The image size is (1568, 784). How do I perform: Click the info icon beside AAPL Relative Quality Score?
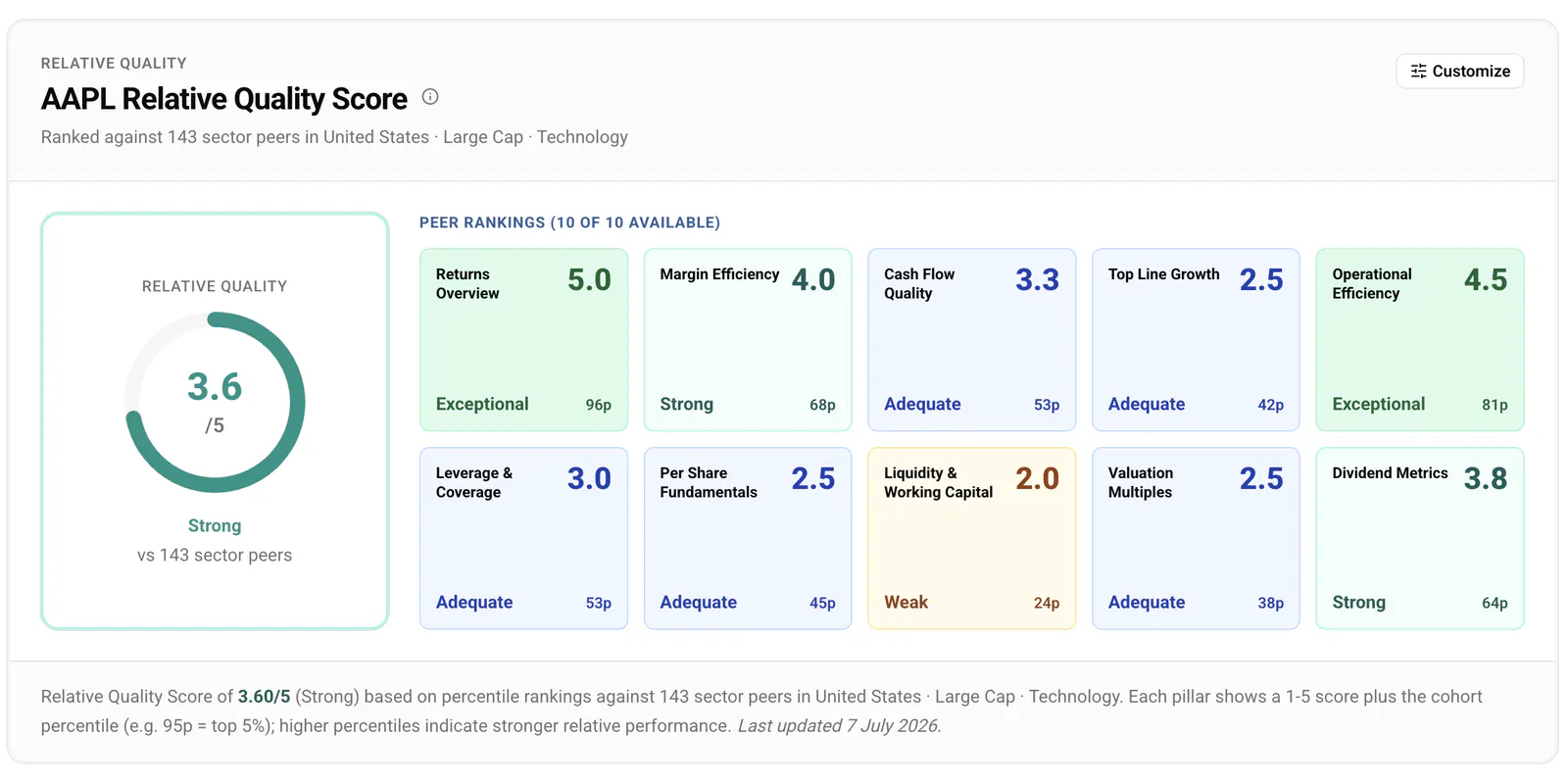(x=430, y=97)
